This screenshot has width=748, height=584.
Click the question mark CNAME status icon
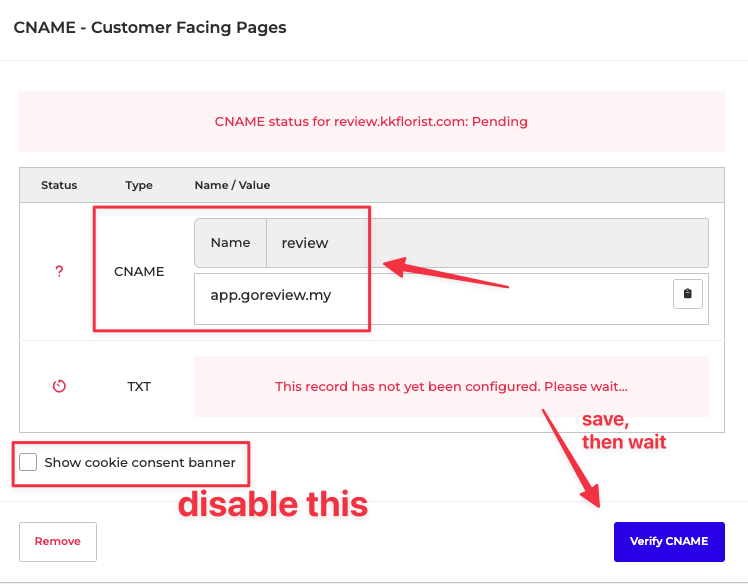[59, 271]
